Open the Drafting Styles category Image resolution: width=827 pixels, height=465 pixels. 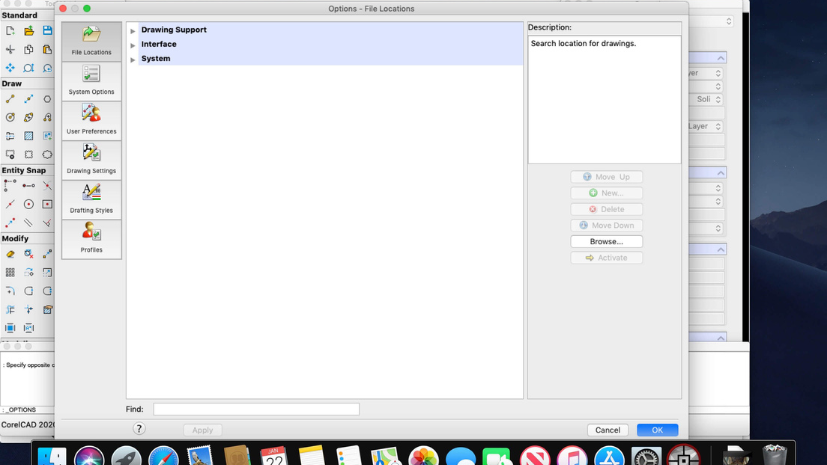(91, 199)
